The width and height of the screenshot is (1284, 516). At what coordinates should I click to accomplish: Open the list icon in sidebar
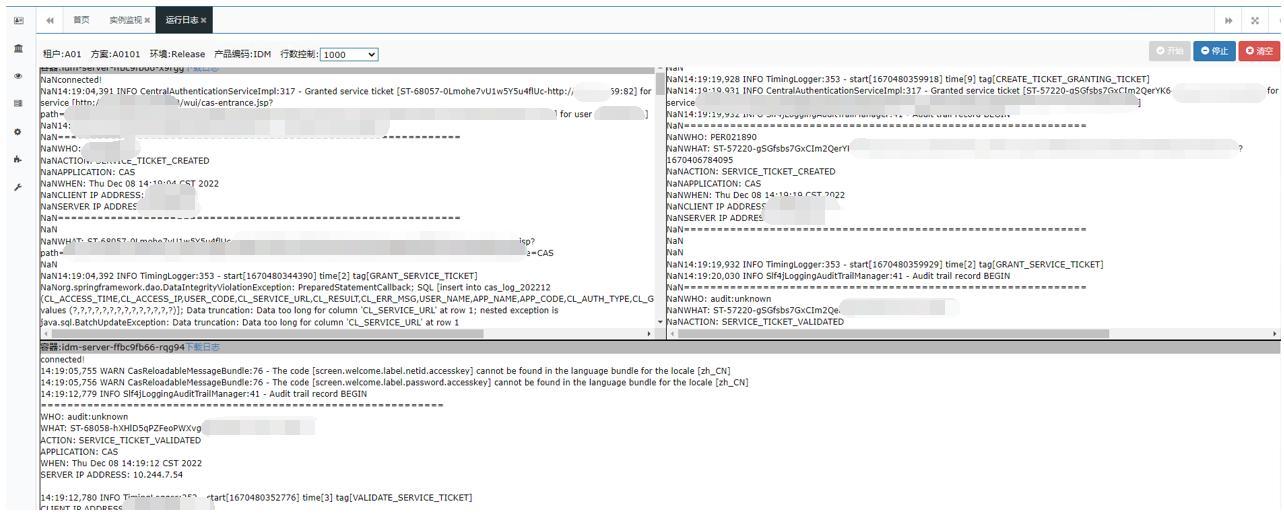click(x=18, y=103)
